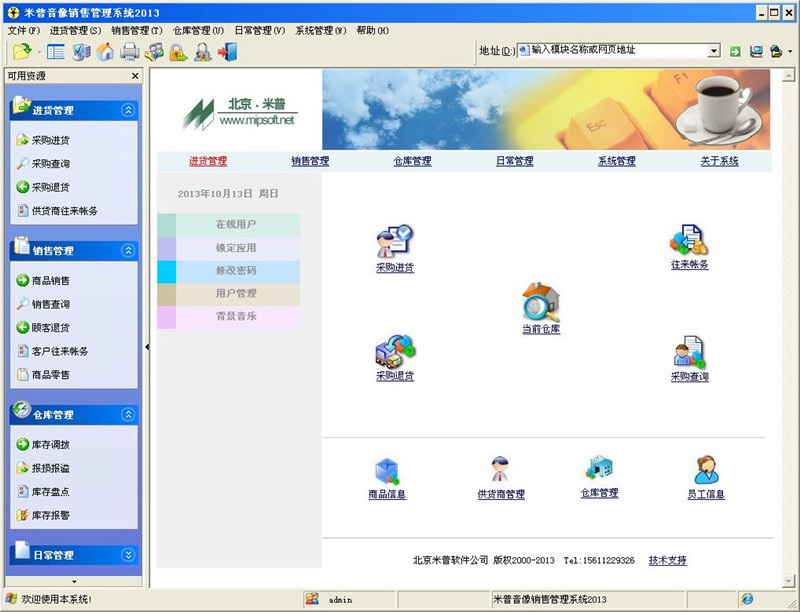Select 日常管理 link in page navigation

click(x=515, y=161)
